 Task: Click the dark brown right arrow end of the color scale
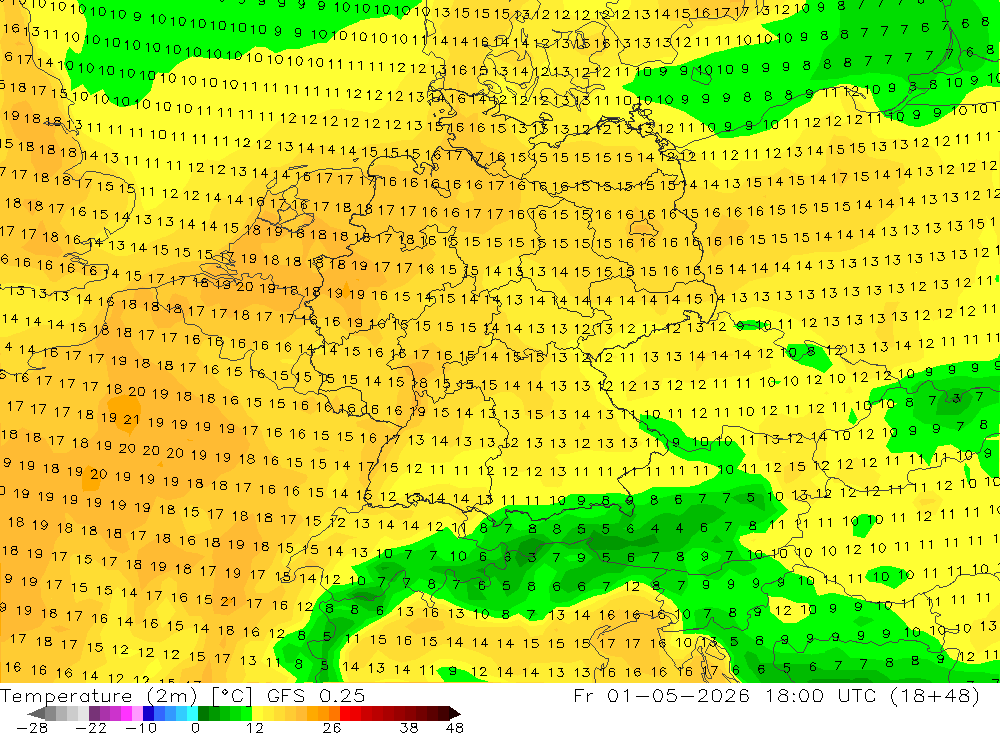[x=455, y=714]
